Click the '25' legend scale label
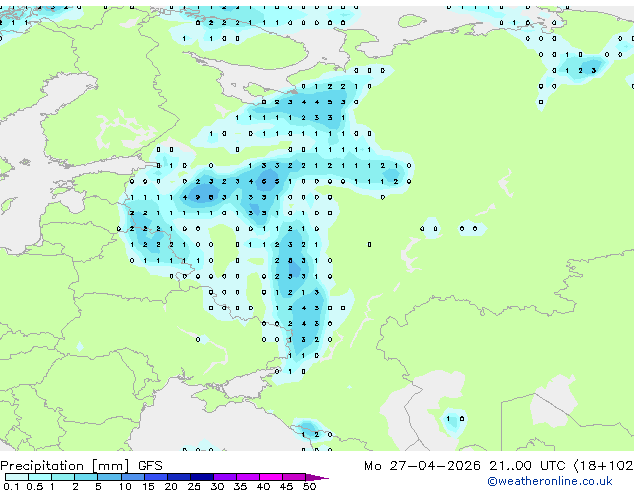The image size is (634, 490). [194, 486]
